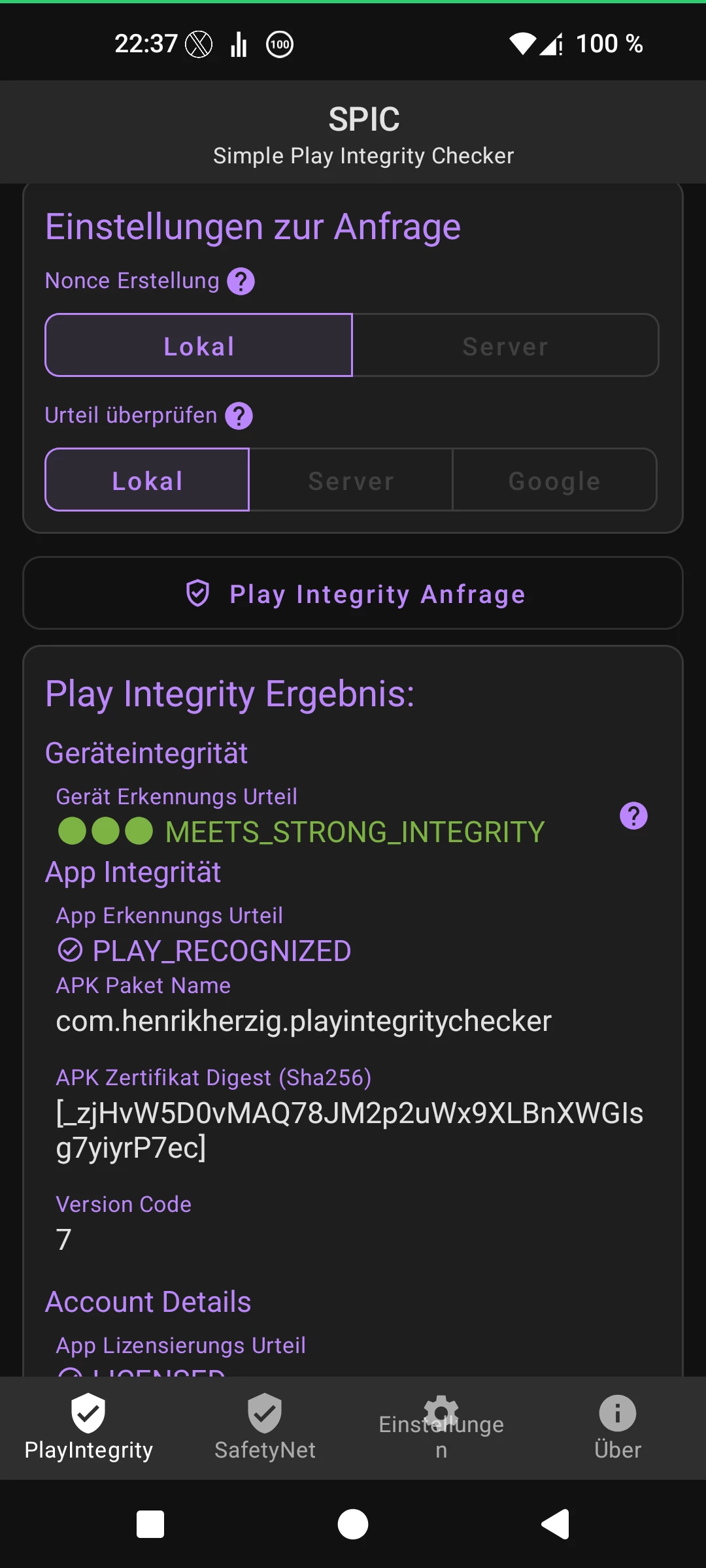This screenshot has height=1568, width=706.
Task: Tap the Android back navigation button
Action: [555, 1524]
